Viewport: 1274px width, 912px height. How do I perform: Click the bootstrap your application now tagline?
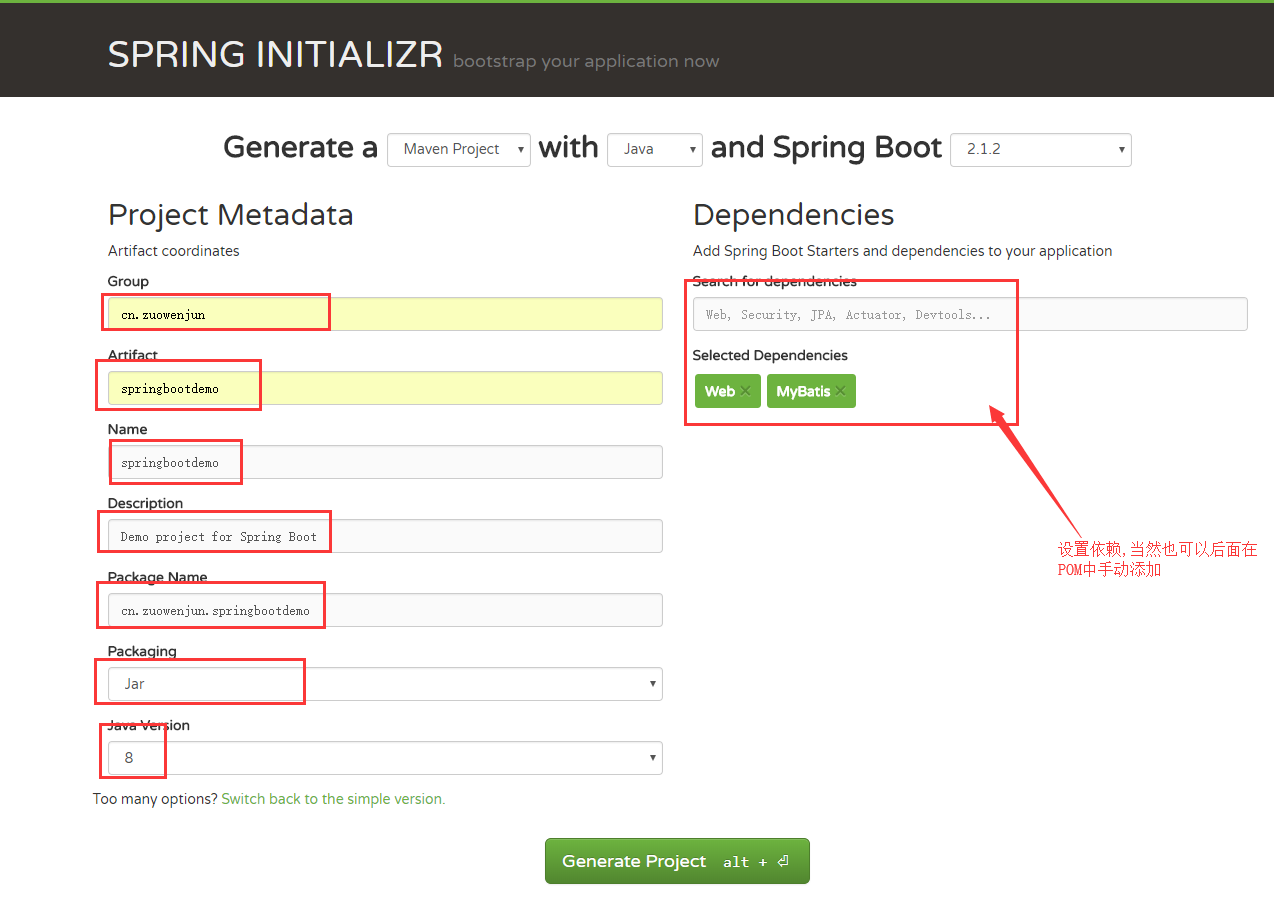pos(586,62)
